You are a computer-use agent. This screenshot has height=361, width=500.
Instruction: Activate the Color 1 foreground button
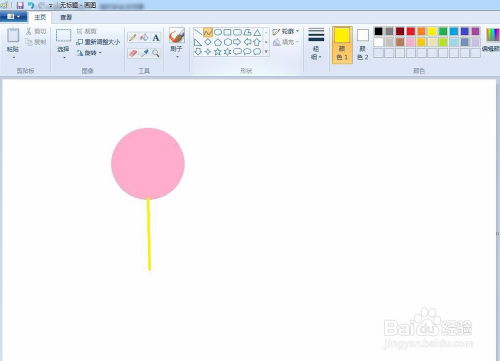tap(342, 45)
